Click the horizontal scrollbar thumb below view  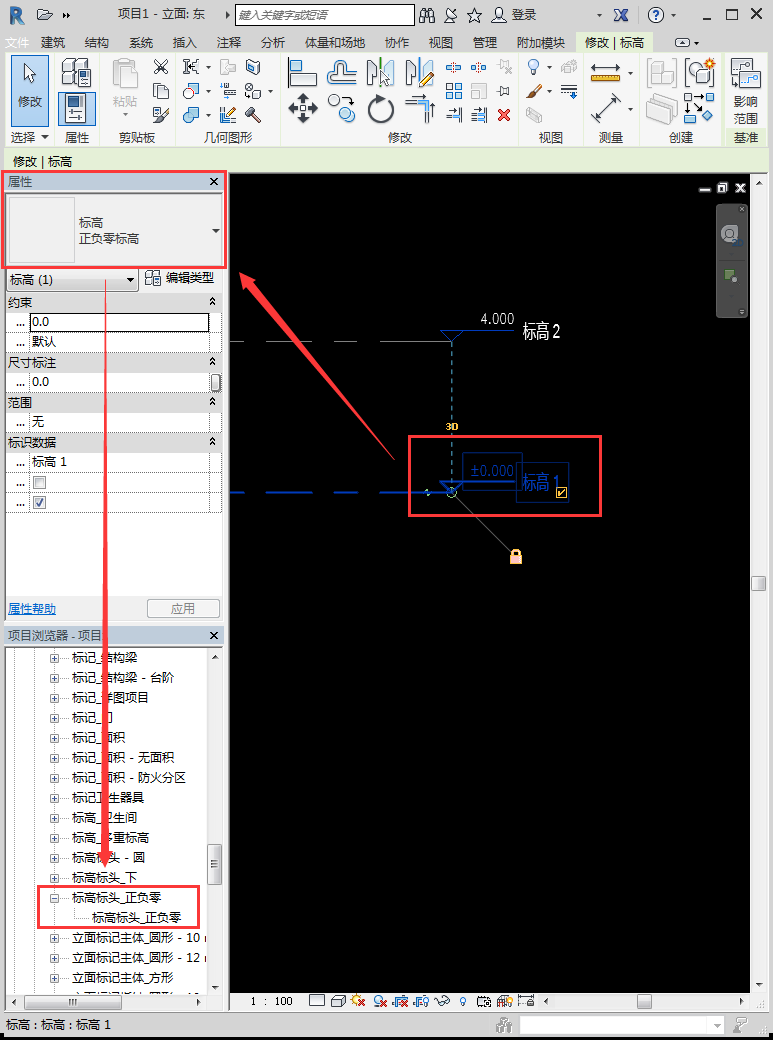click(x=644, y=1000)
